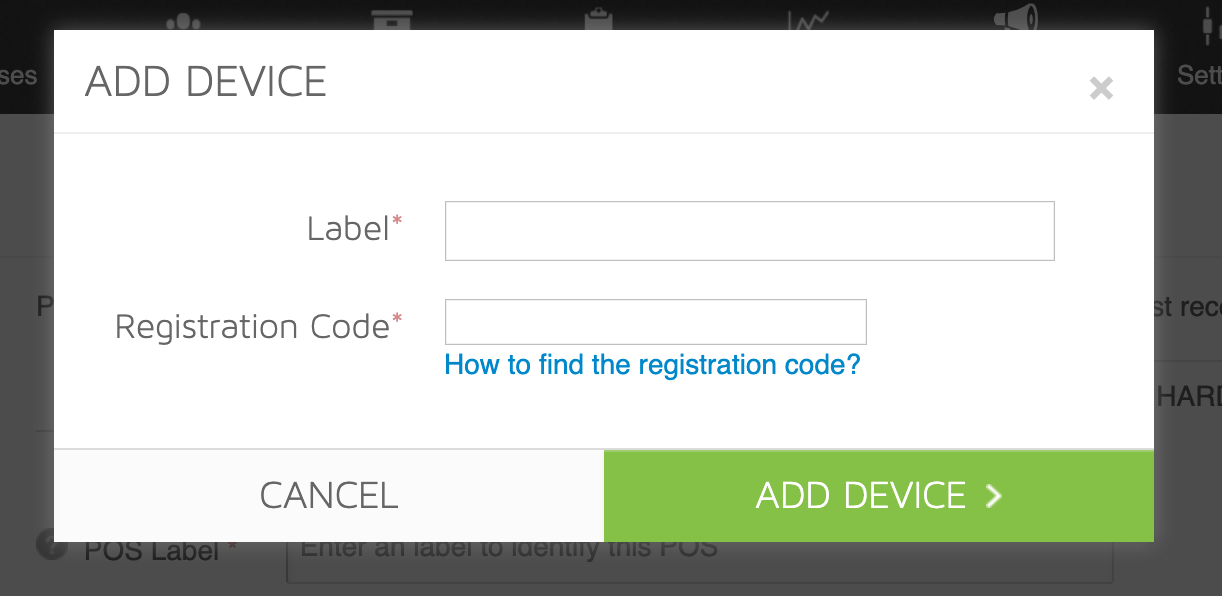This screenshot has width=1222, height=596.
Task: Click the chevron arrow on Add Device button
Action: tap(993, 496)
